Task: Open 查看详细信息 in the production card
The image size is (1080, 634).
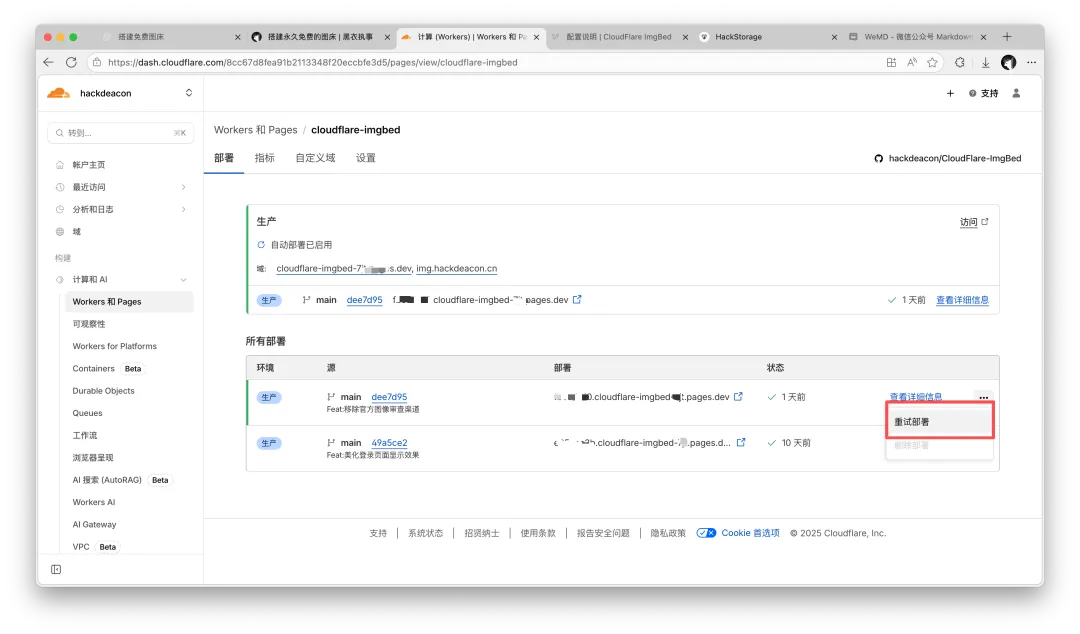Action: [x=962, y=300]
